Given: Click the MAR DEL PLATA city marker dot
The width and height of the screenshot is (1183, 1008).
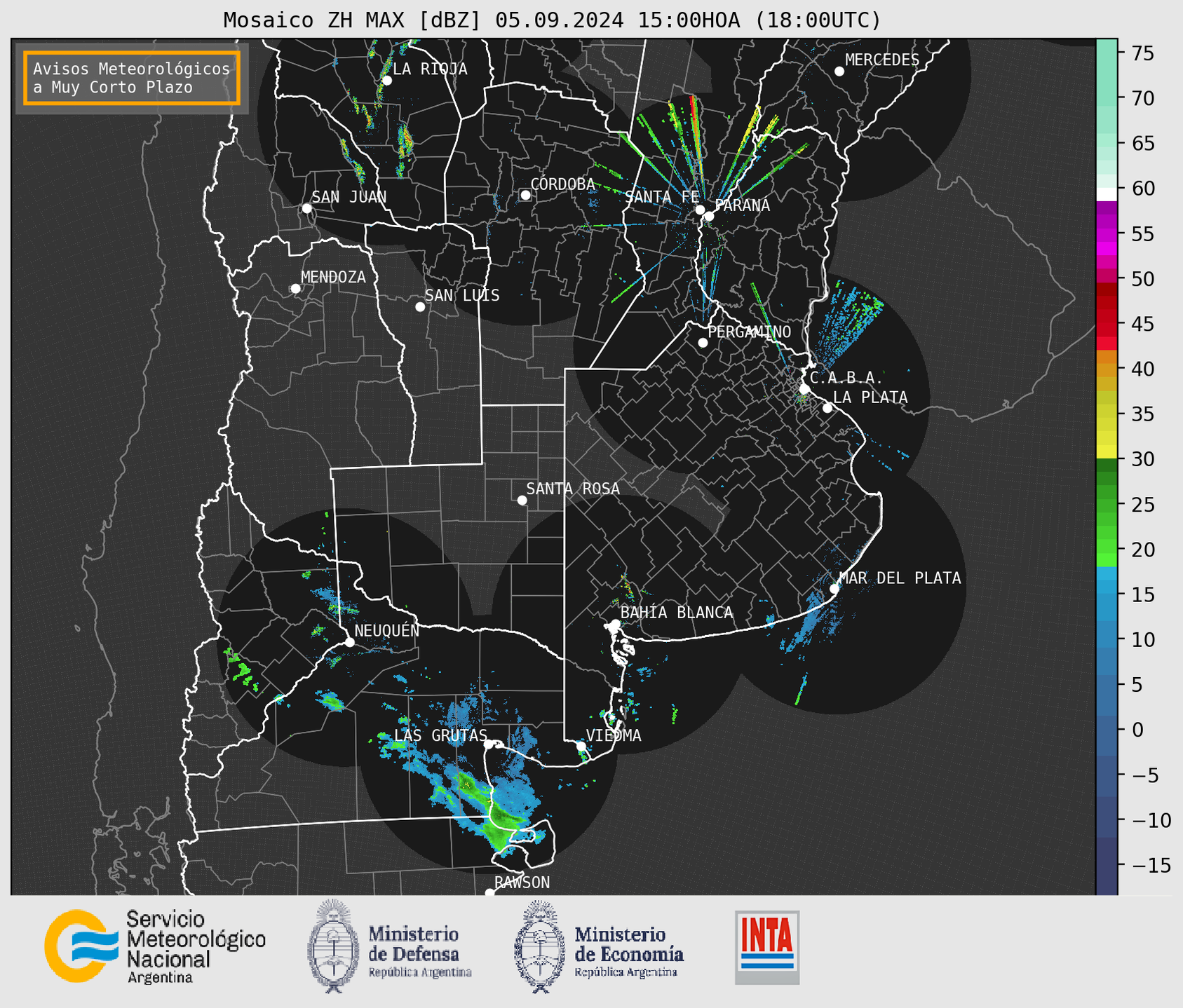Looking at the screenshot, I should [834, 589].
